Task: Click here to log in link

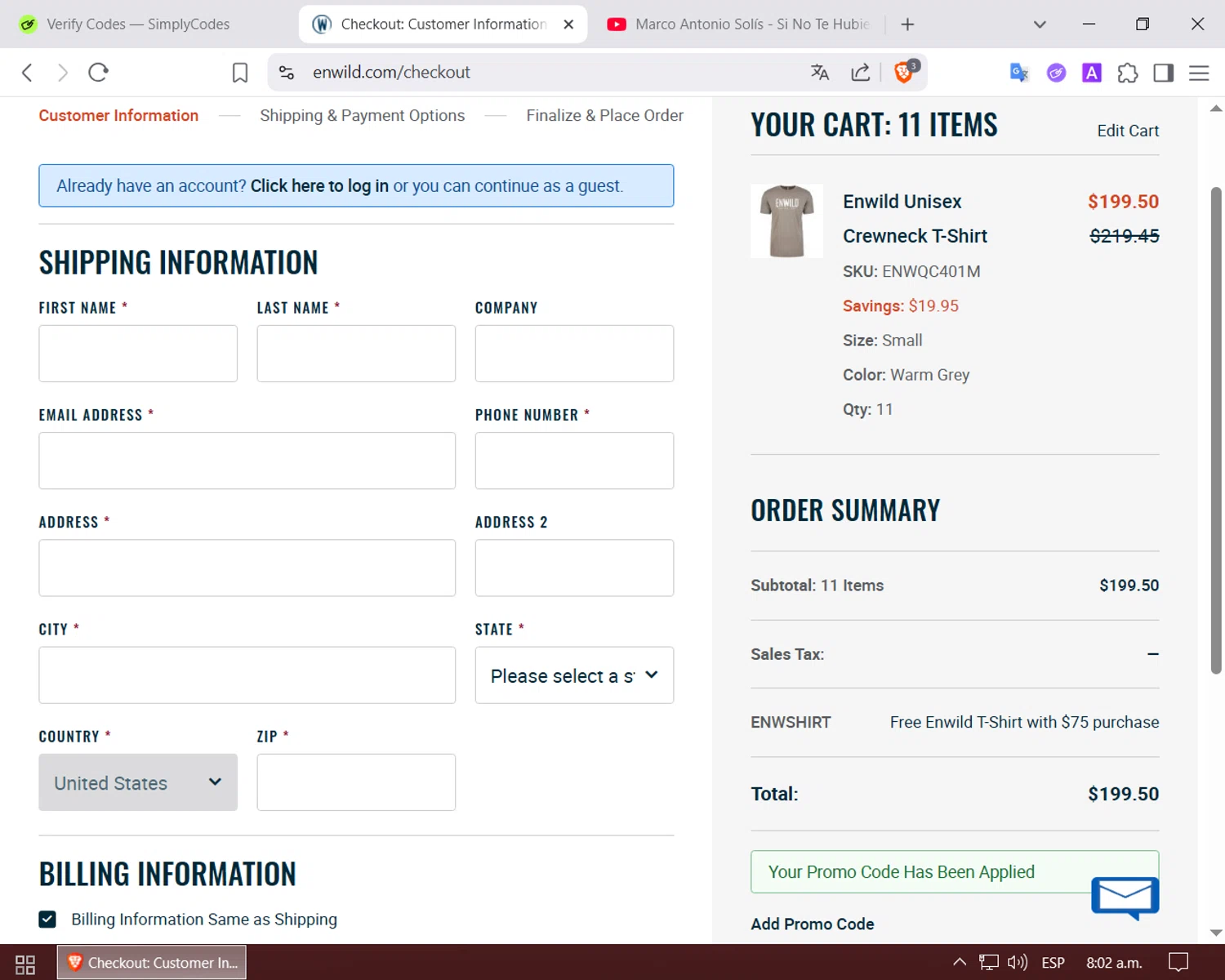Action: pyautogui.click(x=319, y=186)
